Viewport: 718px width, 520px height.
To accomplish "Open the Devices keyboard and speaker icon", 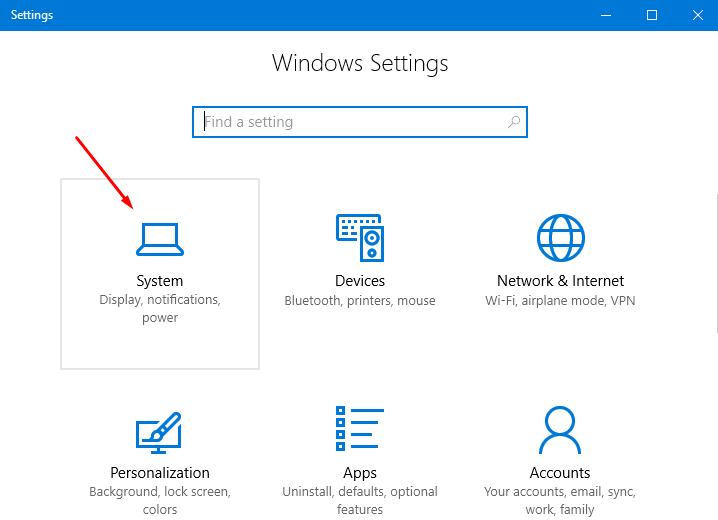I will pos(360,238).
